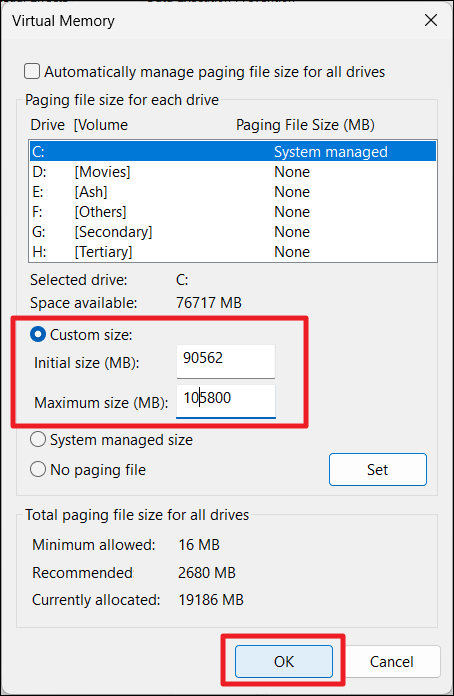The height and width of the screenshot is (696, 454).
Task: Click the Paging File Size column header
Action: tap(305, 125)
